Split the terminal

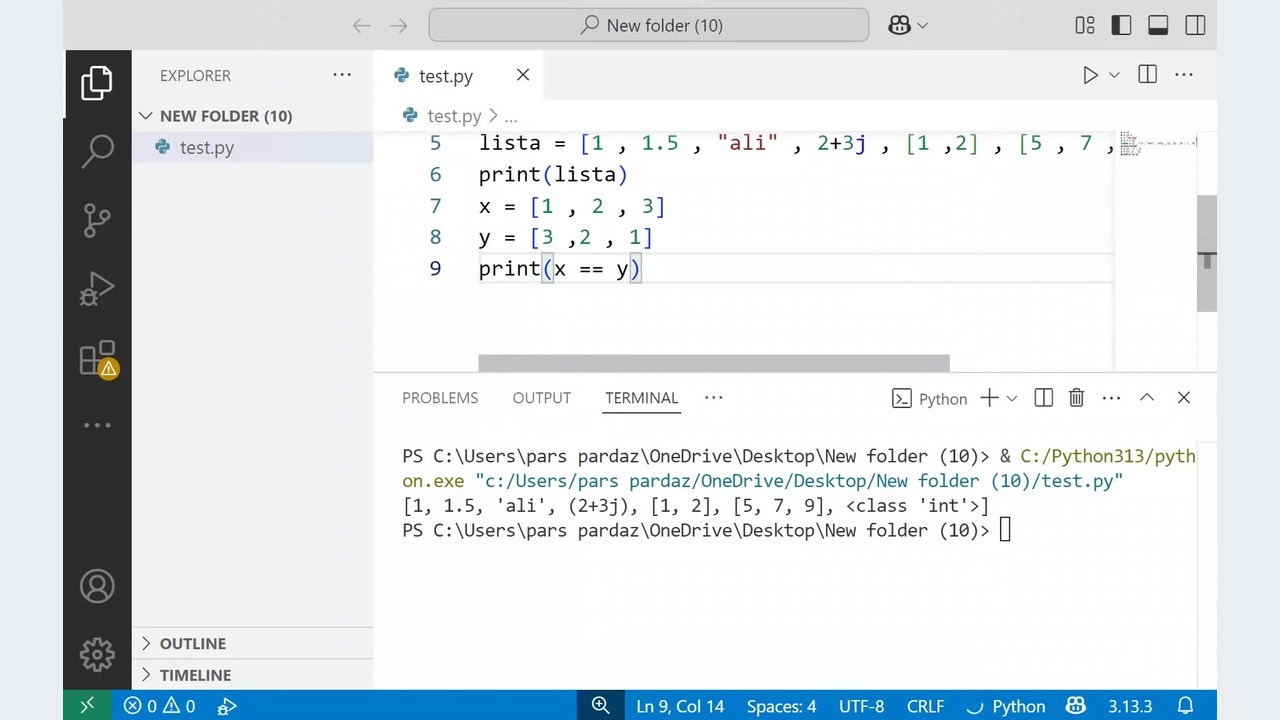1043,398
